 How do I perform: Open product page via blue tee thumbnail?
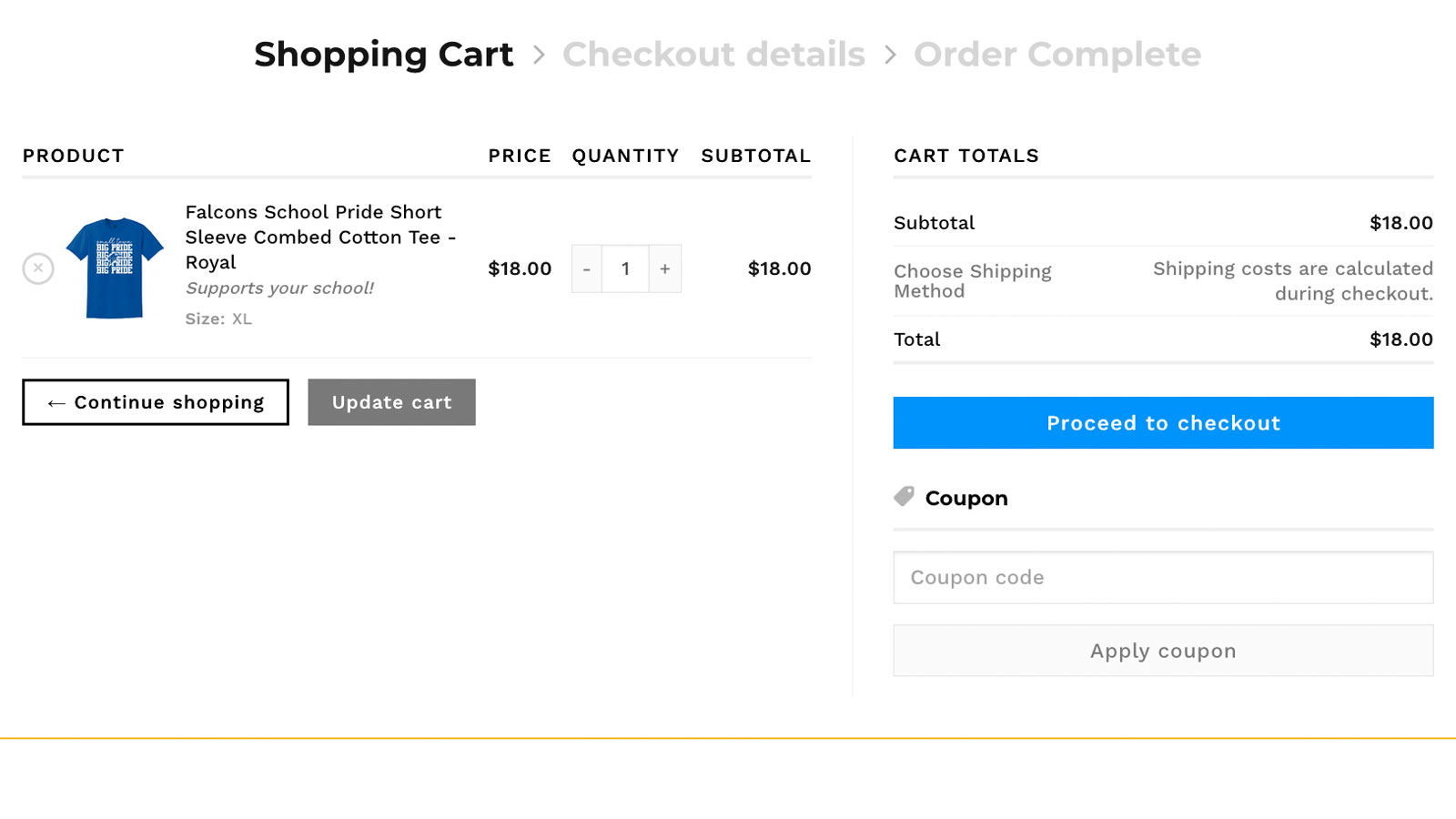point(114,268)
